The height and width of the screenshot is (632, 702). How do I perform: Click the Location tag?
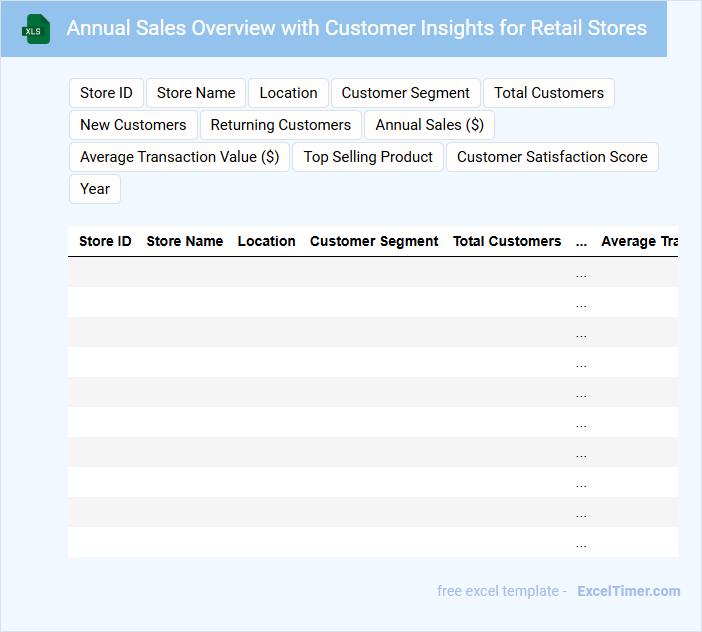coord(288,93)
